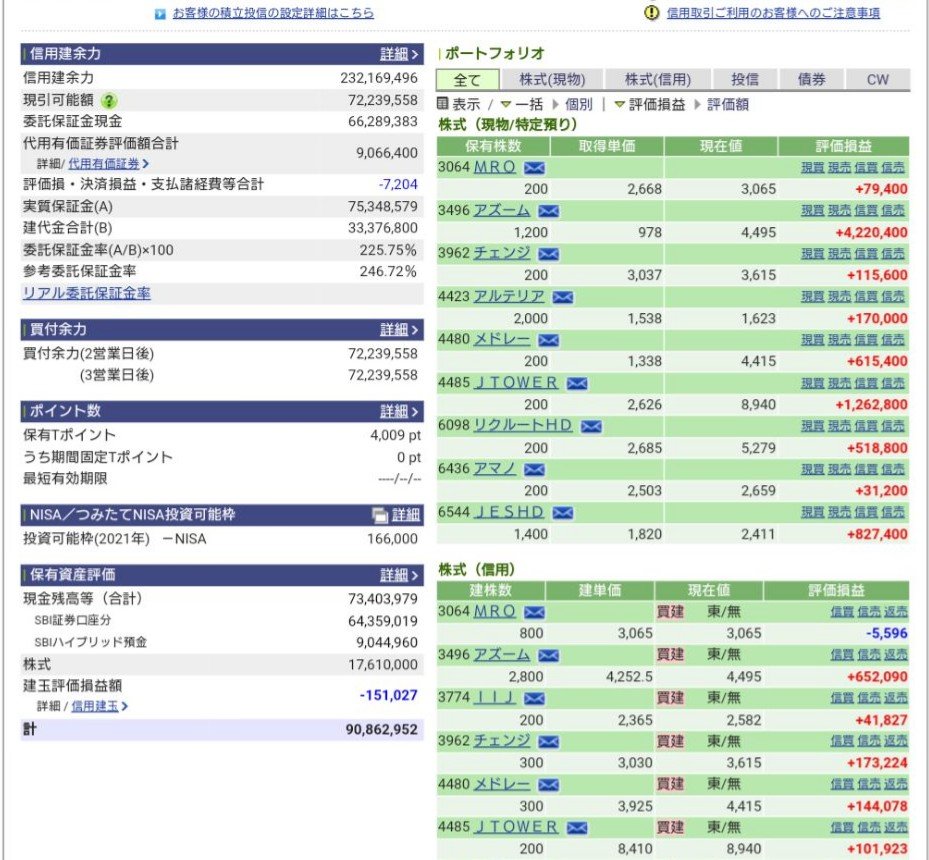929x860 pixels.
Task: Click 信買 for 4485 JTOWER margin position
Action: pos(842,827)
